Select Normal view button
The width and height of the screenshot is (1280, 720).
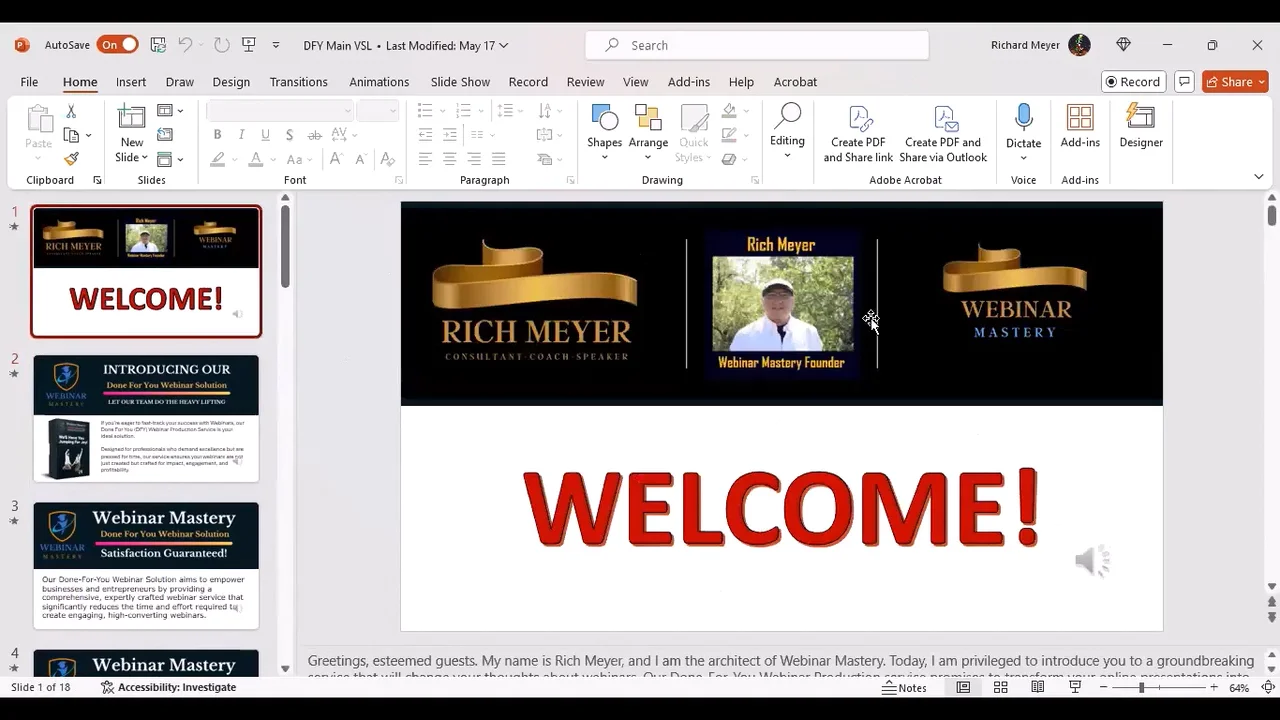[963, 688]
